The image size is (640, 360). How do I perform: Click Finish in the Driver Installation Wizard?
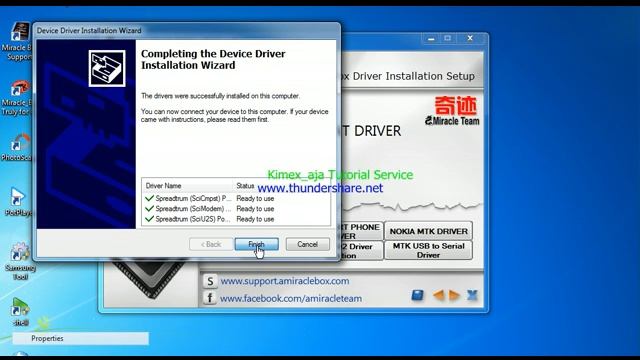(x=256, y=244)
